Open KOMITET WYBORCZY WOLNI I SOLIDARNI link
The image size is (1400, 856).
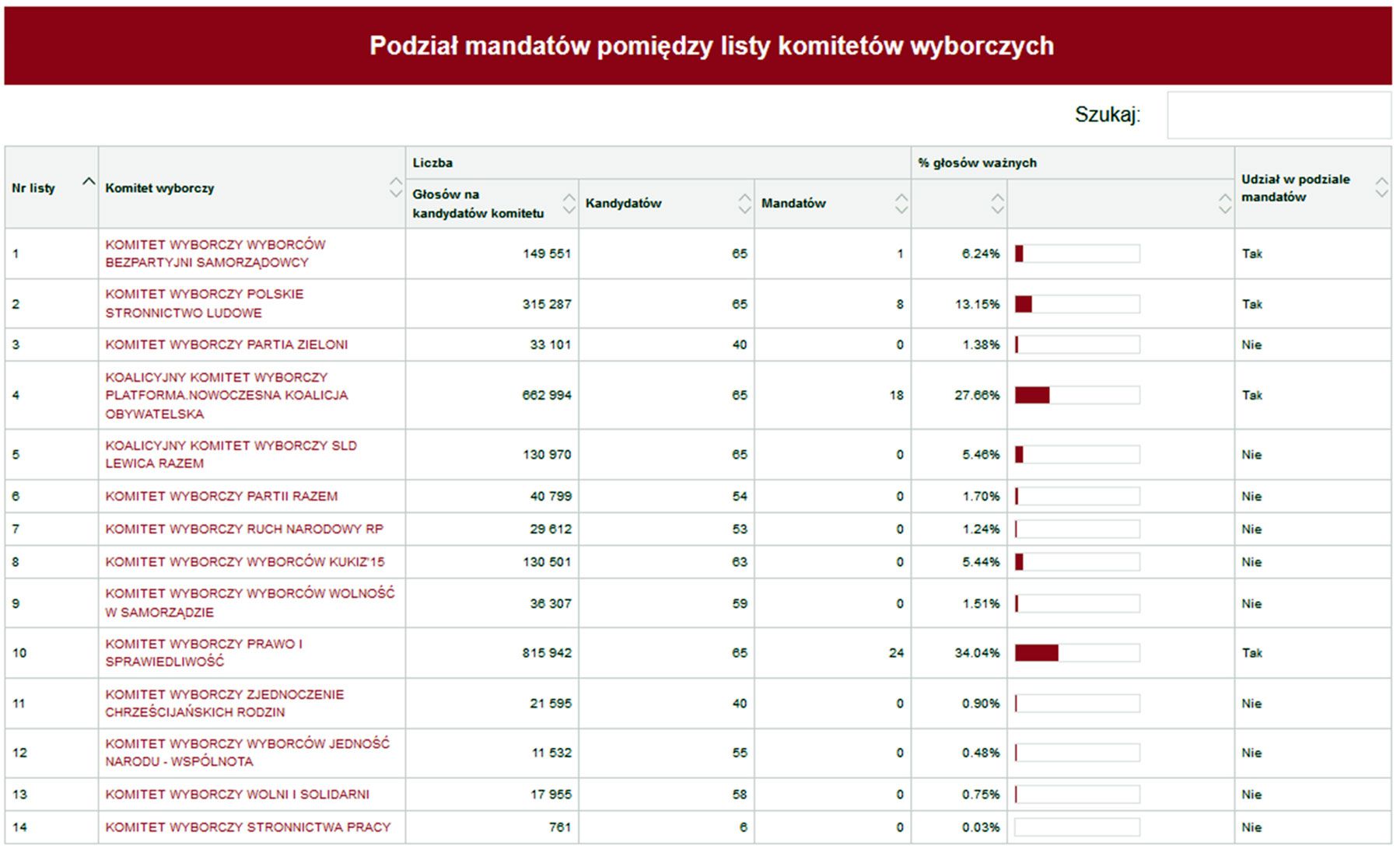[x=237, y=794]
